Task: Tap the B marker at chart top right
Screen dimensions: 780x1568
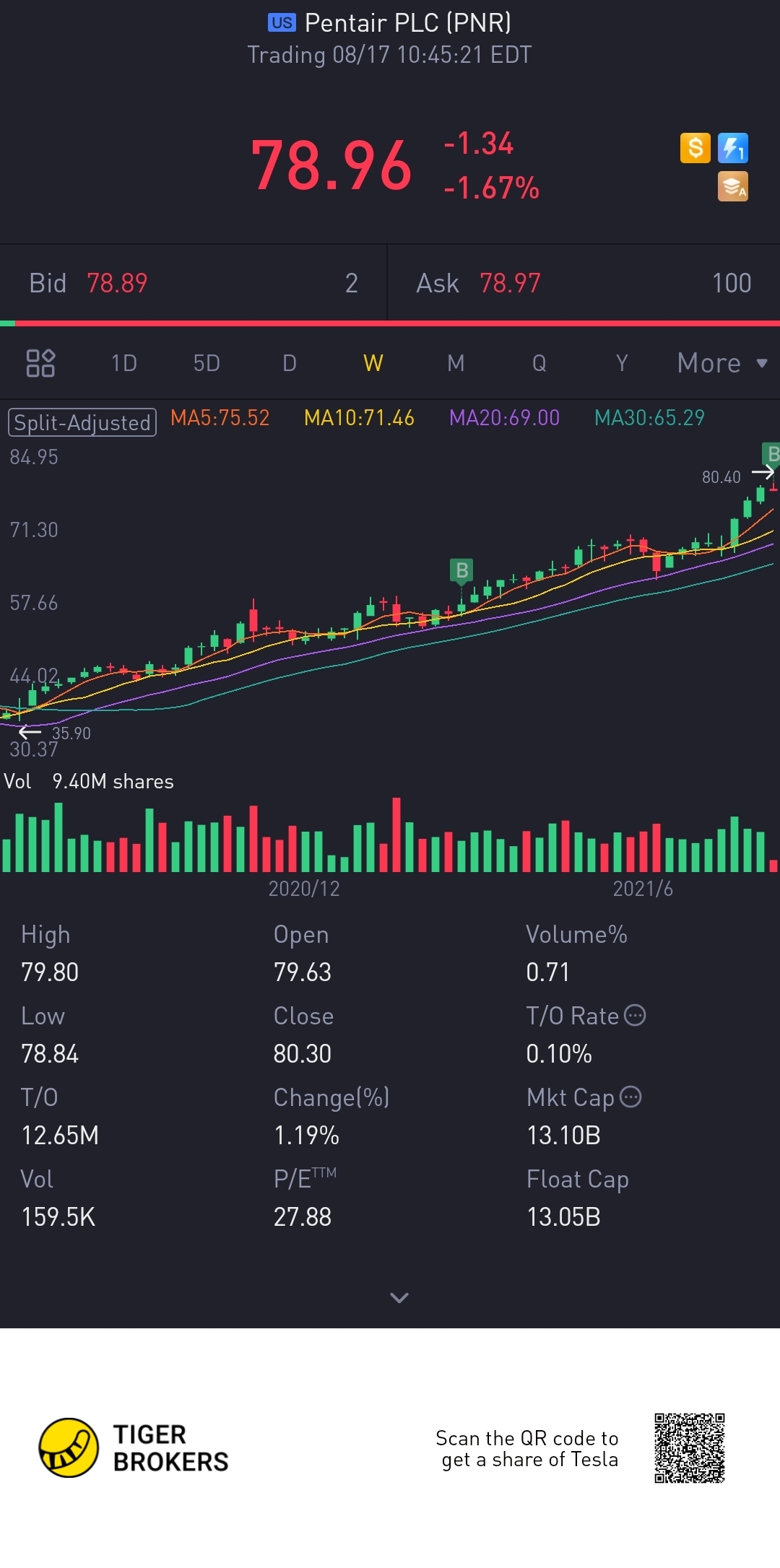Action: 771,454
